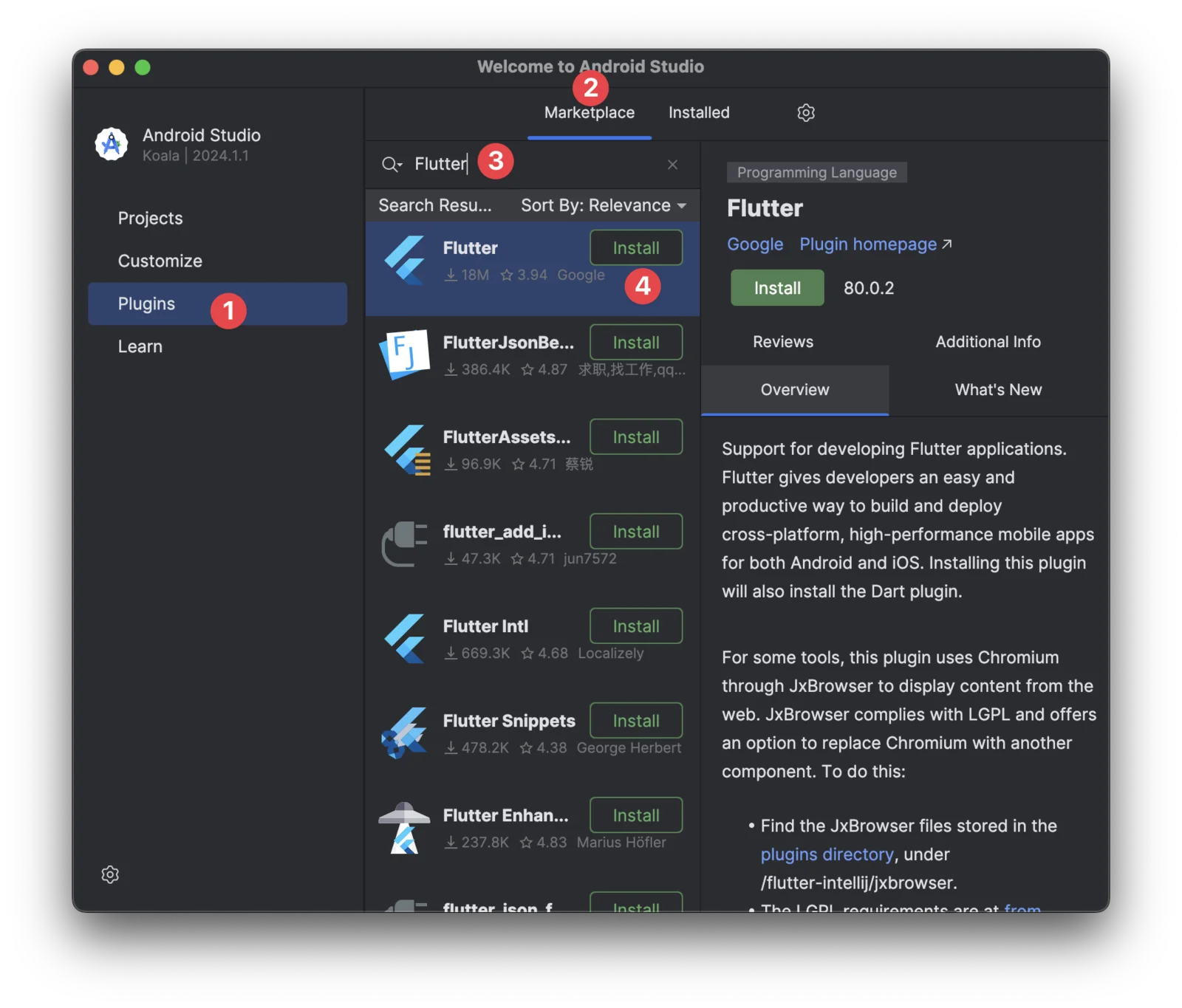Install the Flutter Snippets plugin
This screenshot has width=1182, height=1008.
click(x=636, y=721)
